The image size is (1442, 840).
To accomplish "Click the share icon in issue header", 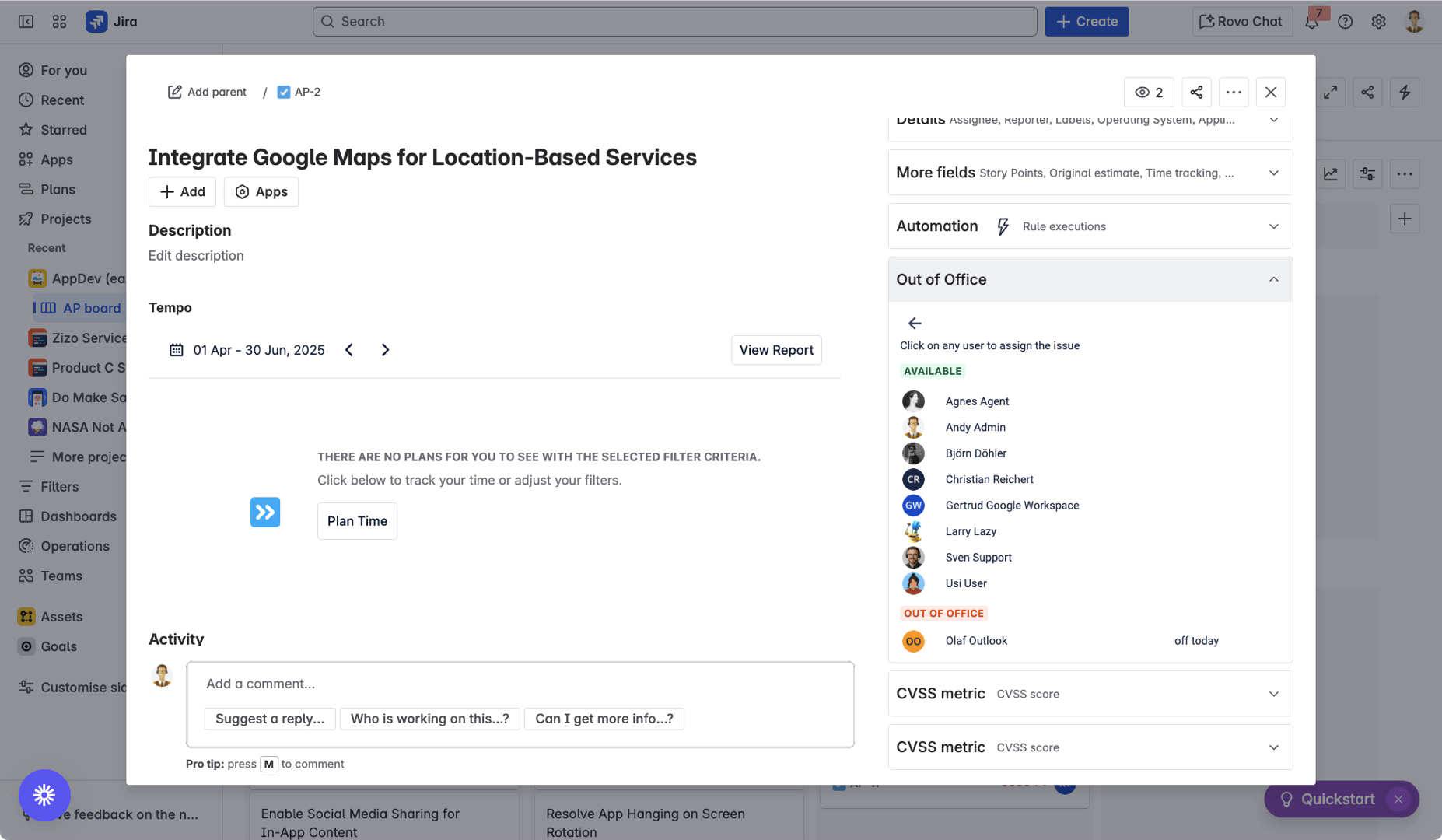I will point(1196,92).
